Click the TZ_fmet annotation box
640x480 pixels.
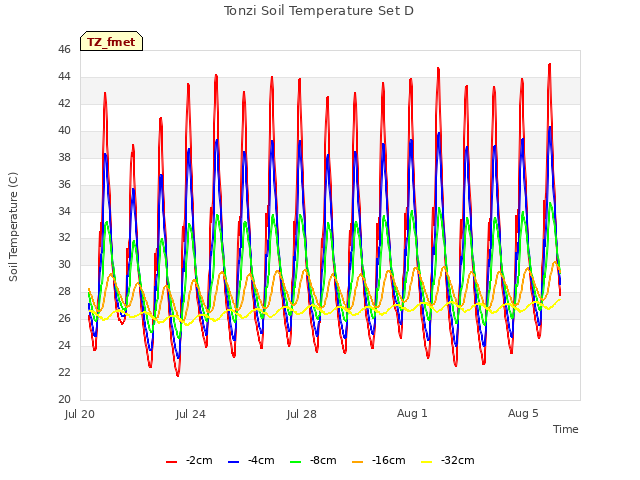(x=111, y=41)
